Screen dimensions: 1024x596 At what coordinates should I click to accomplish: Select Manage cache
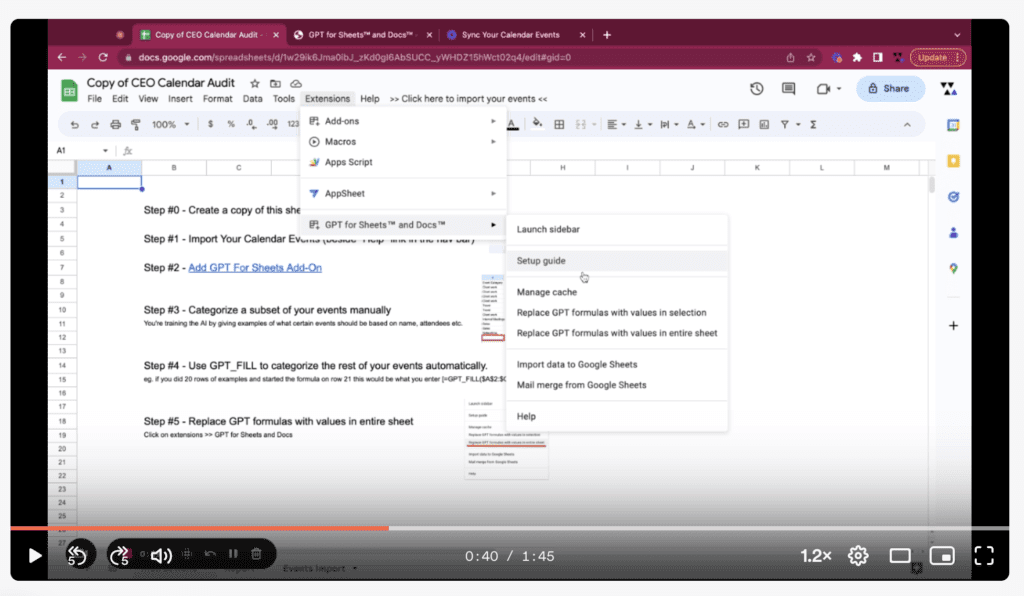coord(616,292)
